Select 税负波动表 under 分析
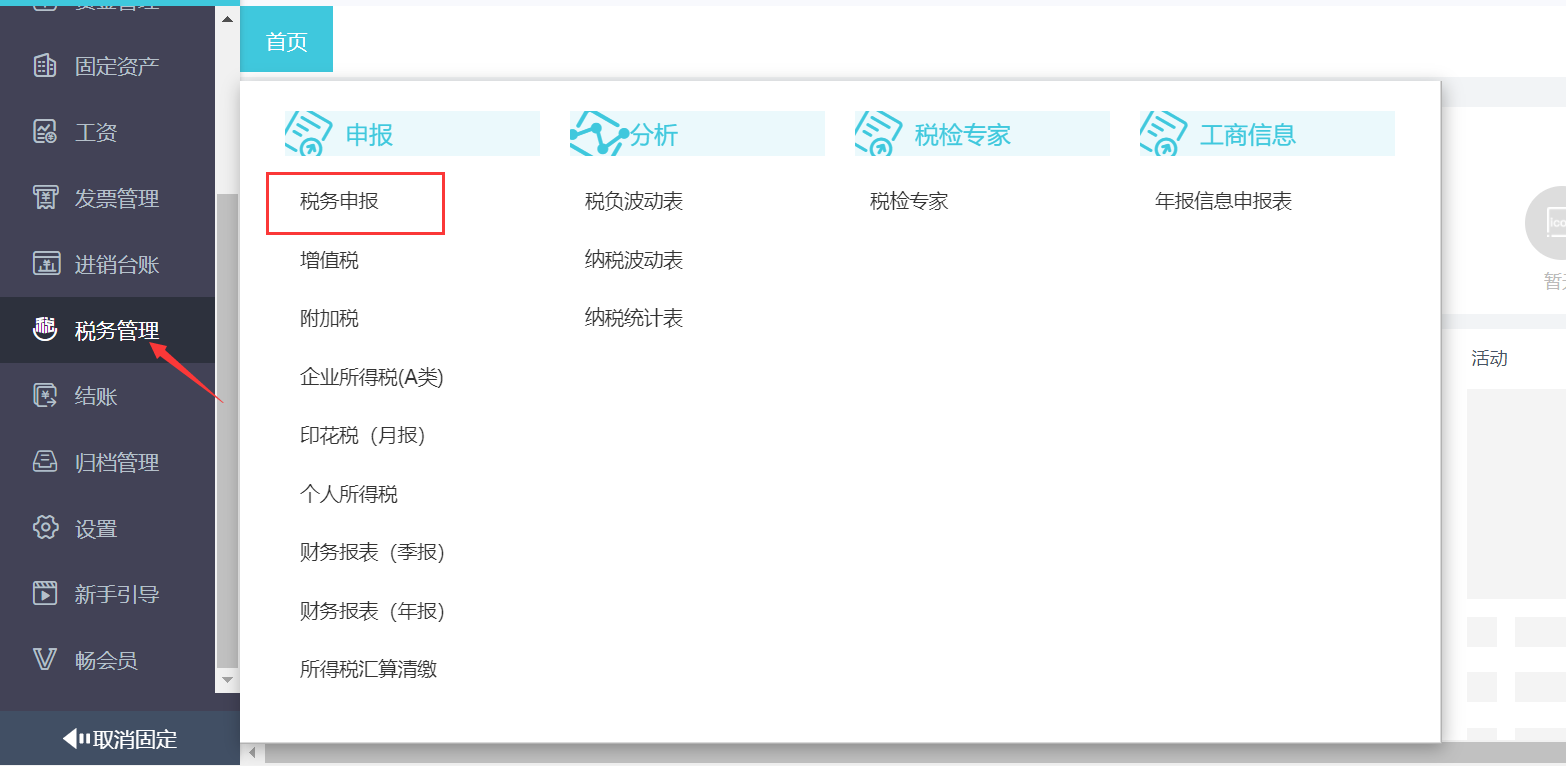 coord(634,202)
